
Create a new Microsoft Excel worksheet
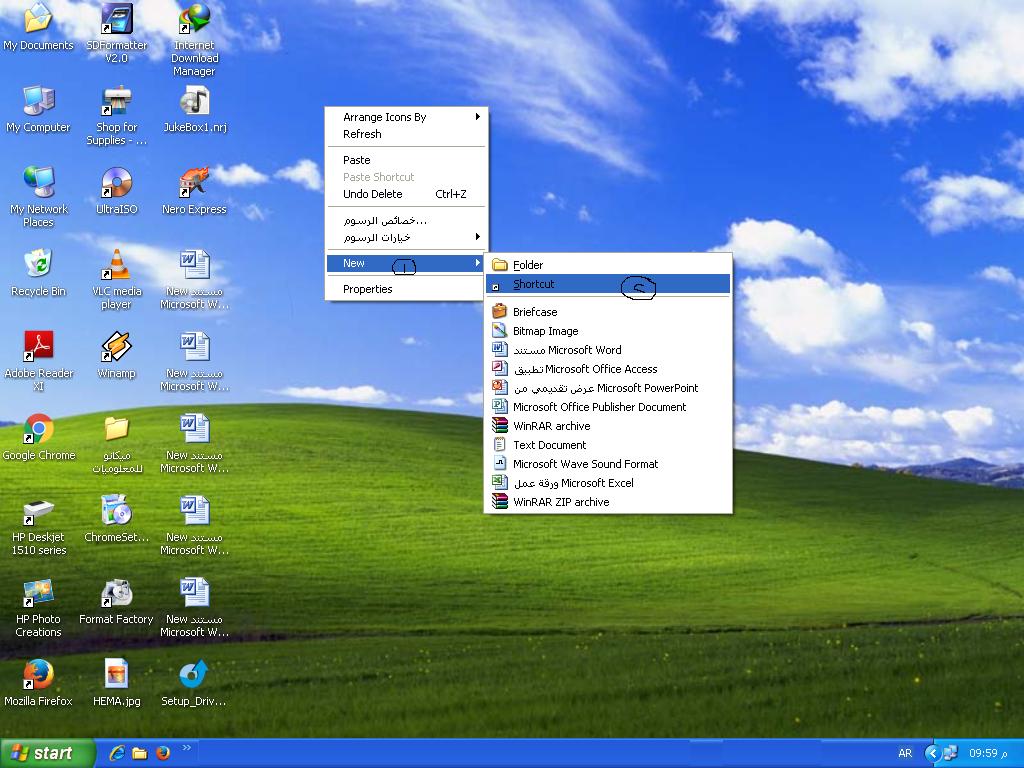pos(608,483)
